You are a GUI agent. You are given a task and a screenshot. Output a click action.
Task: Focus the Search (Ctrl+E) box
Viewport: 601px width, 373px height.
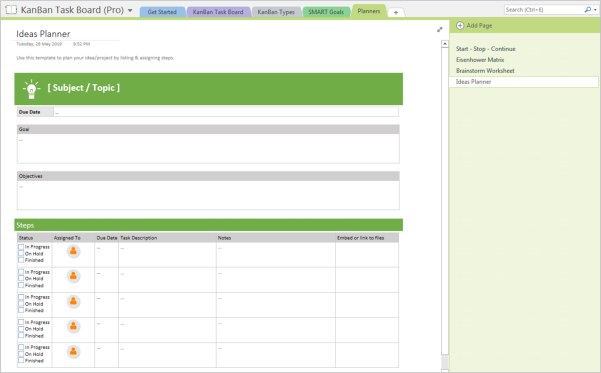(544, 10)
